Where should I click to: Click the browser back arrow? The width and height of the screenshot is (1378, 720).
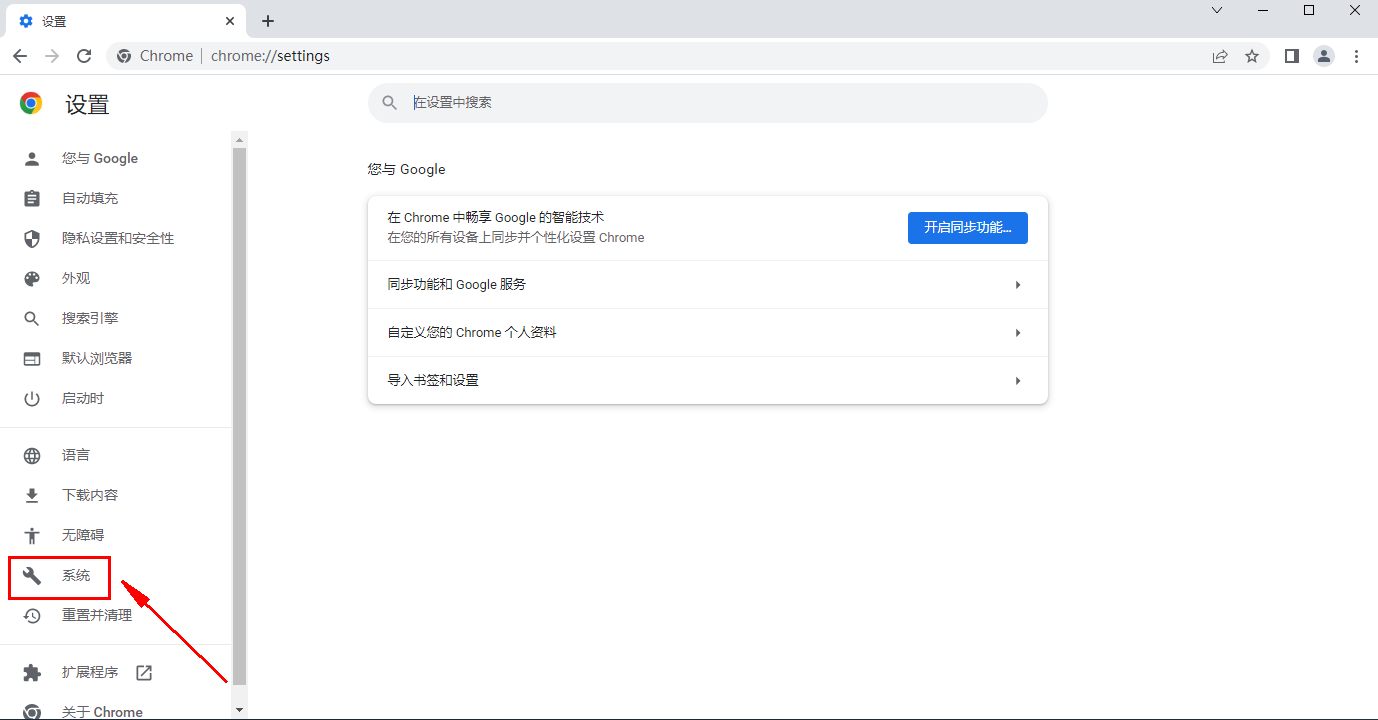tap(20, 56)
